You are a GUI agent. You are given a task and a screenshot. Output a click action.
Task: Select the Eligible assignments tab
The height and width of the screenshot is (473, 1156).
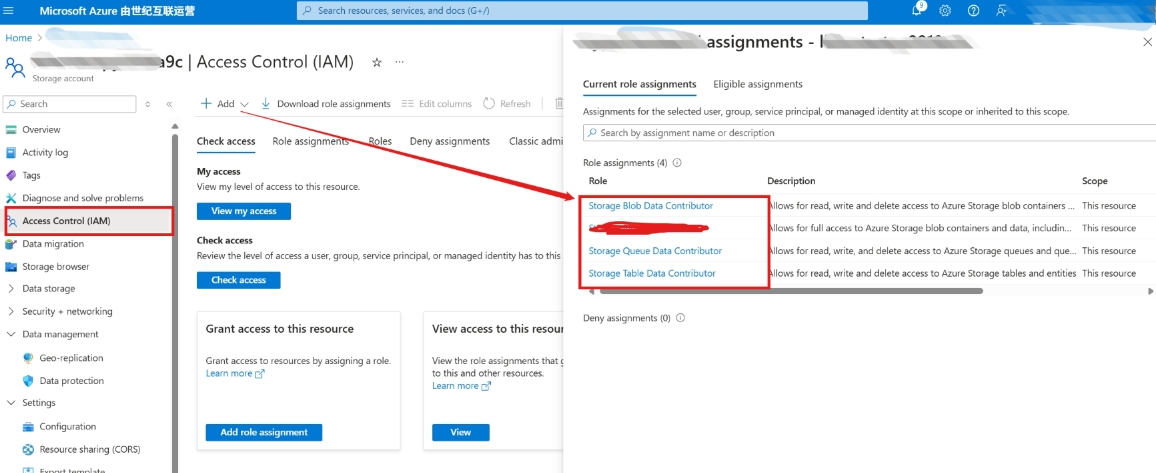click(x=758, y=84)
